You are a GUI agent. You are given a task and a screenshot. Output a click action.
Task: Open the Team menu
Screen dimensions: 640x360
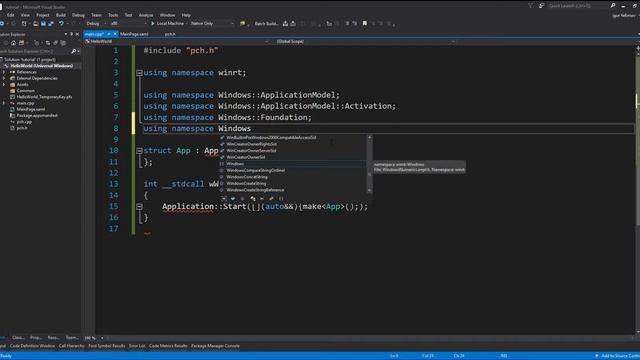point(96,15)
